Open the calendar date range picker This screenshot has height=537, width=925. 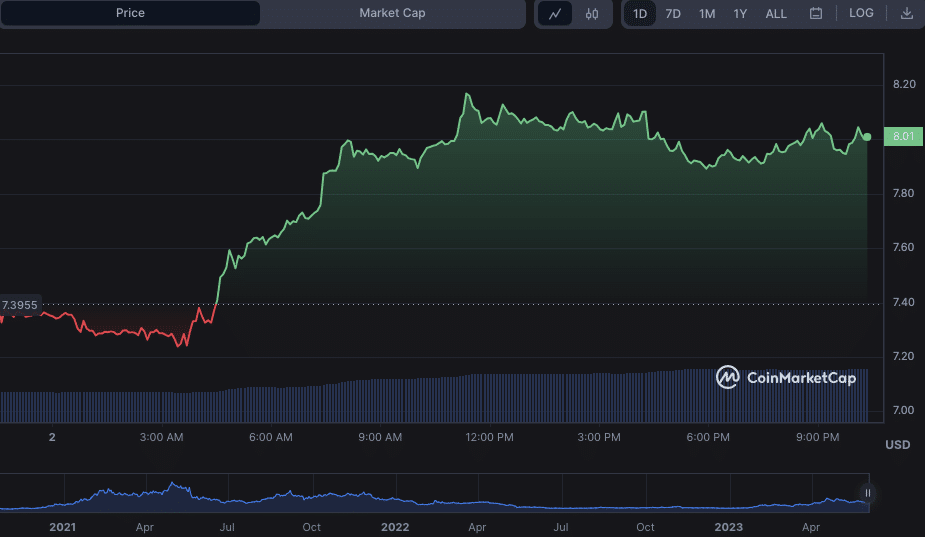816,14
